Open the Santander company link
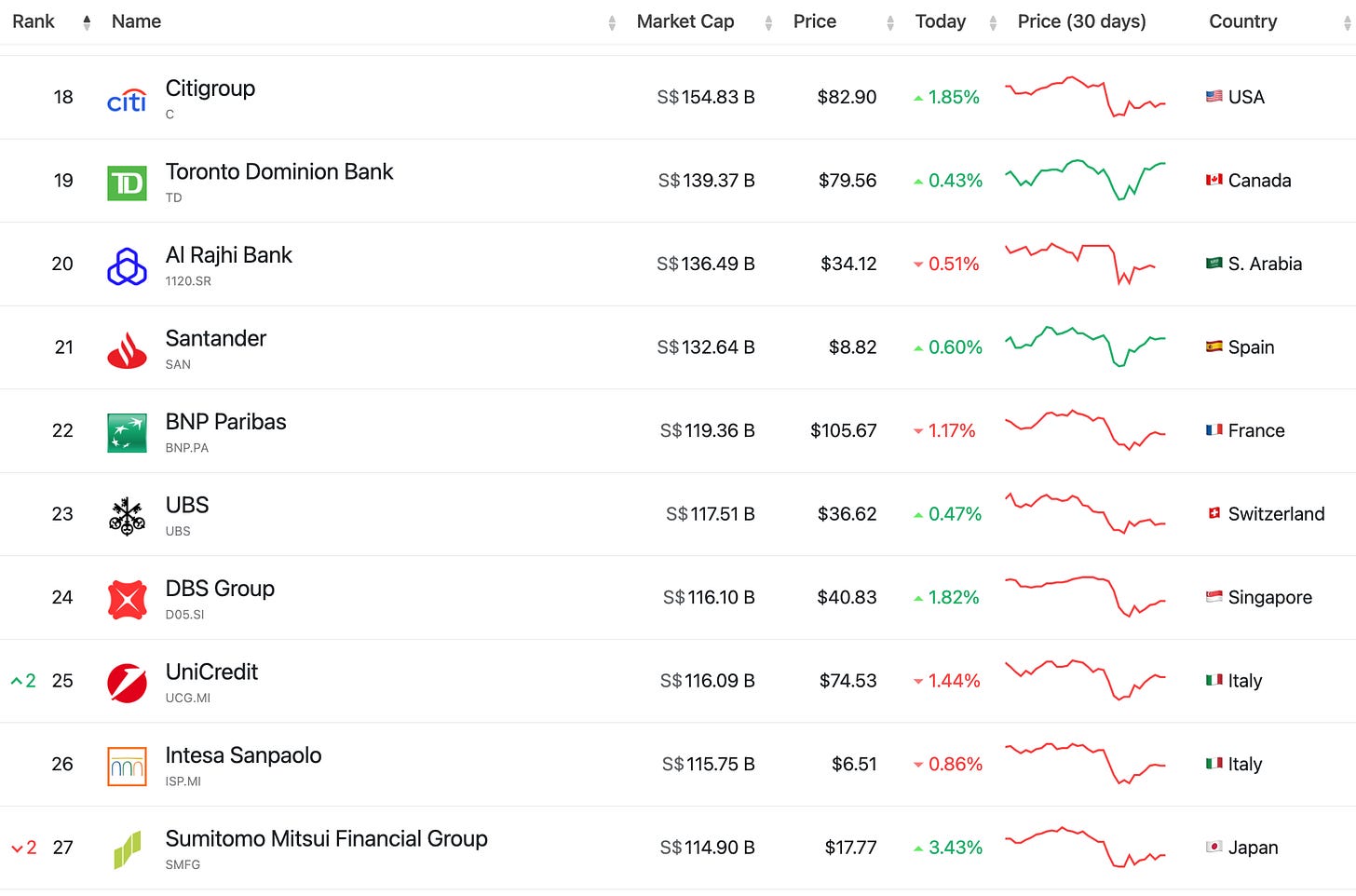 [216, 338]
